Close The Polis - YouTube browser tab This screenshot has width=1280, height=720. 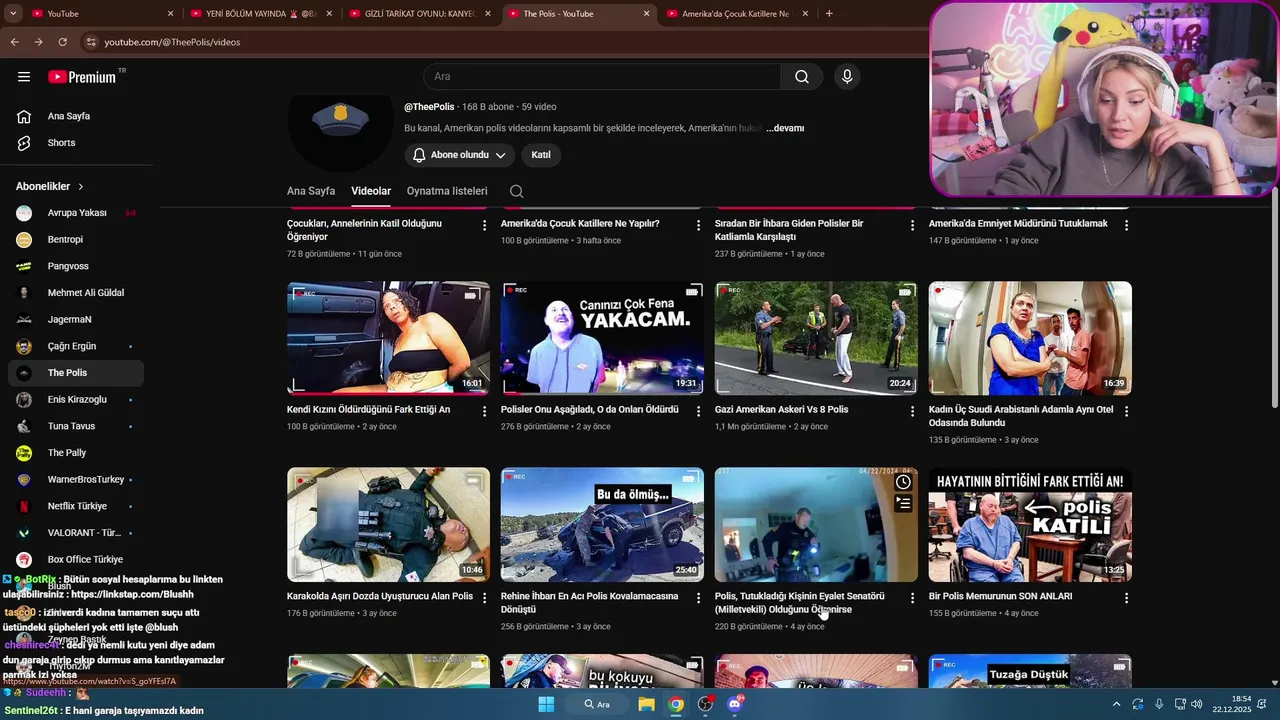pyautogui.click(x=646, y=14)
